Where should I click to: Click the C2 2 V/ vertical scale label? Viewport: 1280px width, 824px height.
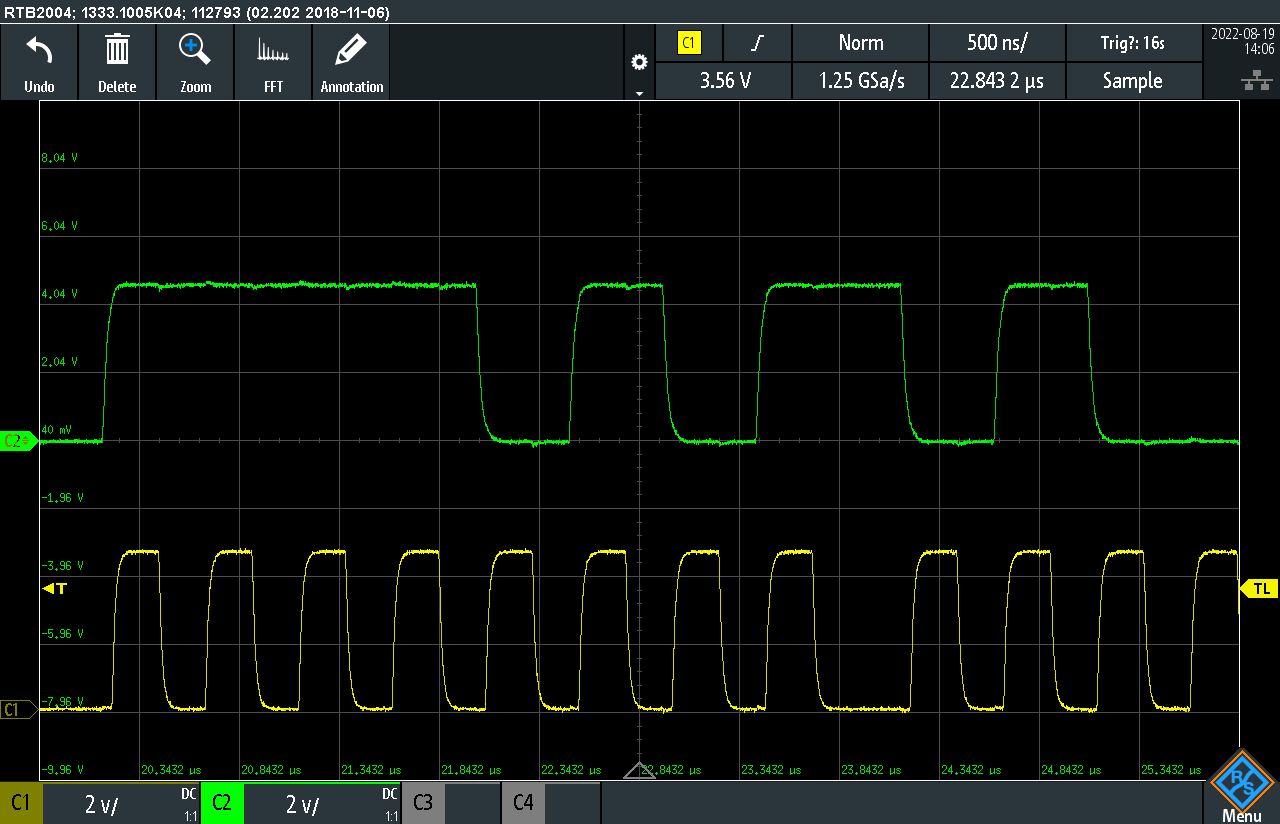302,803
